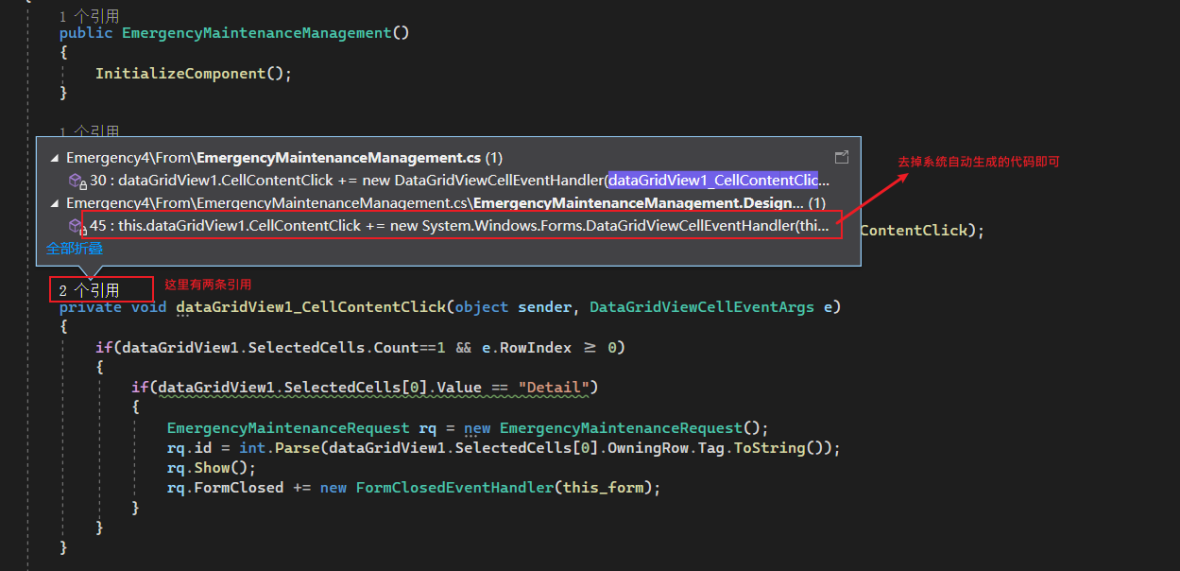Click the pop-out icon in references popup

pos(841,157)
